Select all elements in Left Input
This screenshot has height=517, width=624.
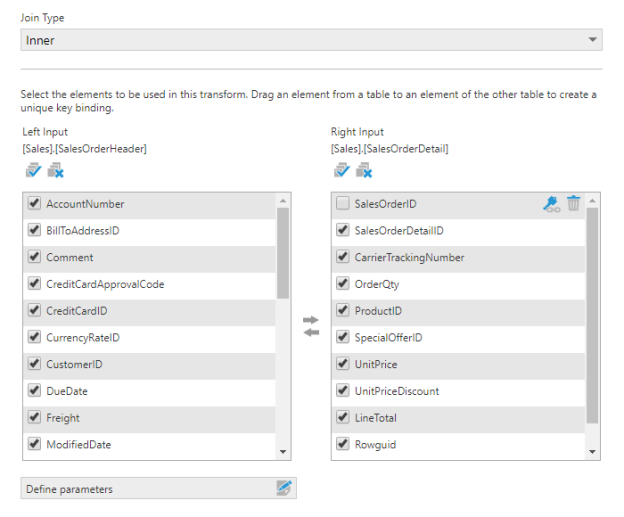point(31,171)
